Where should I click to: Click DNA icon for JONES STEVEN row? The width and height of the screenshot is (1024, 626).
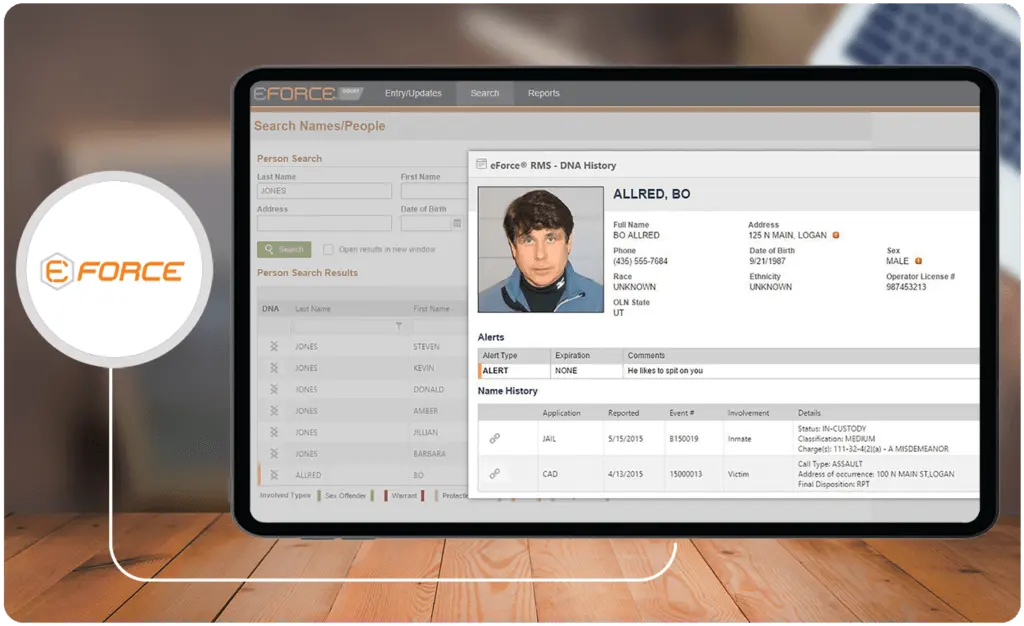pos(274,346)
